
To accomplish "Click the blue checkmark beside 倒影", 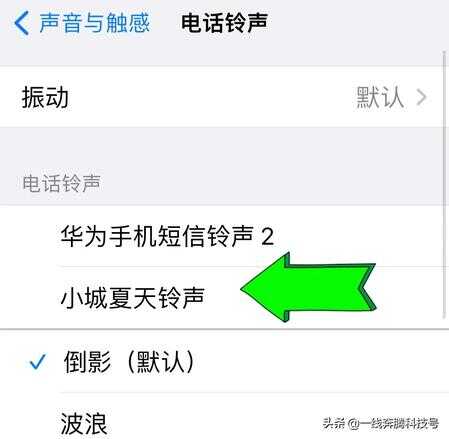I will 37,362.
